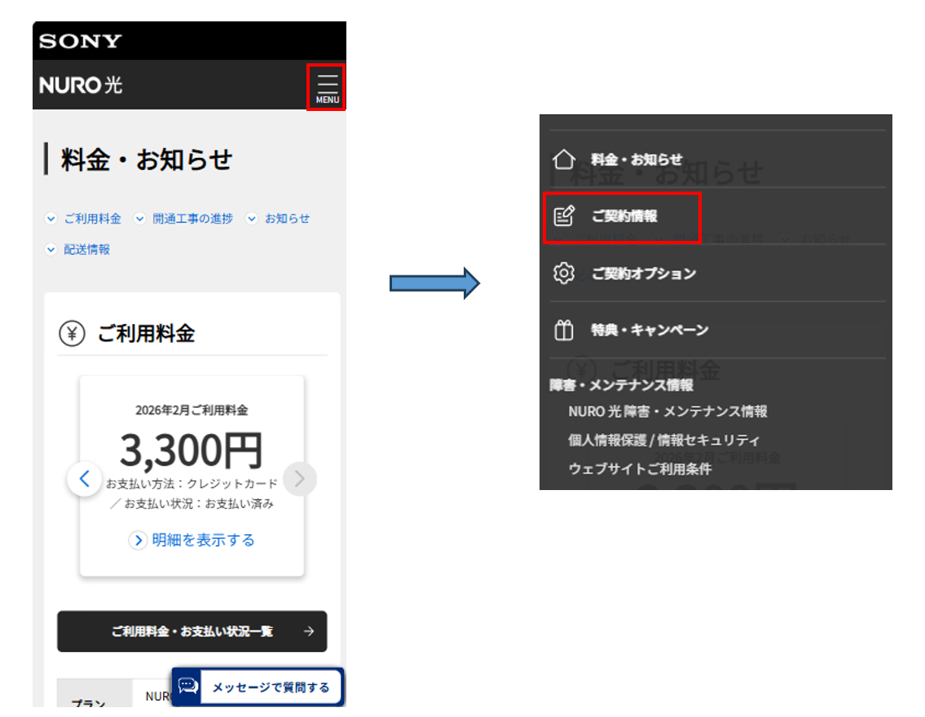Click the SONY logo in header
The image size is (925, 717).
[80, 41]
